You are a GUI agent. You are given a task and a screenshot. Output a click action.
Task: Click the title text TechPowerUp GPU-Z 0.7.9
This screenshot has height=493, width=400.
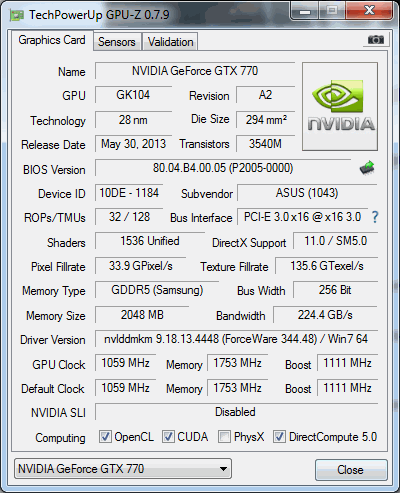coord(99,15)
